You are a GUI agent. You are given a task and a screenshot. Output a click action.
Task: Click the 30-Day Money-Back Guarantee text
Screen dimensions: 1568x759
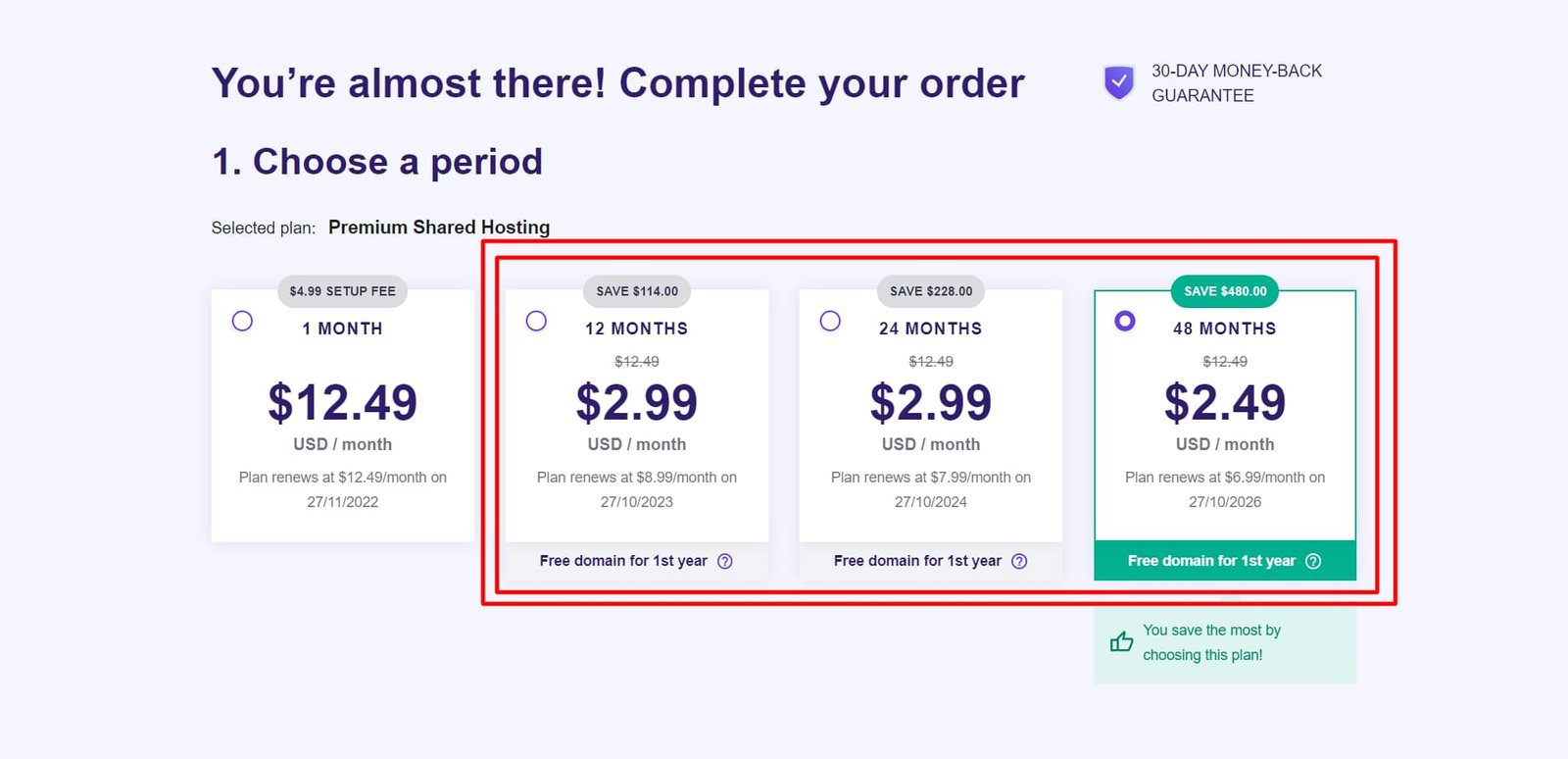point(1236,83)
